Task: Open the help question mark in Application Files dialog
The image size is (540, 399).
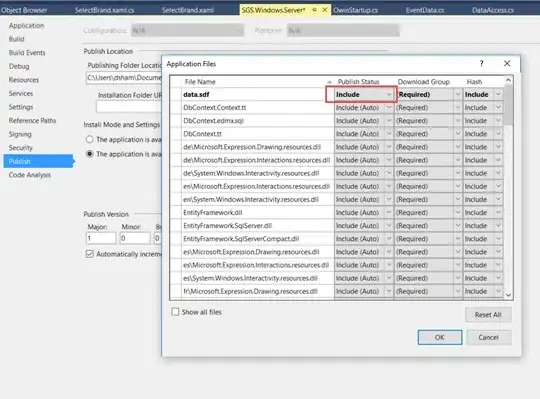Action: (x=481, y=63)
